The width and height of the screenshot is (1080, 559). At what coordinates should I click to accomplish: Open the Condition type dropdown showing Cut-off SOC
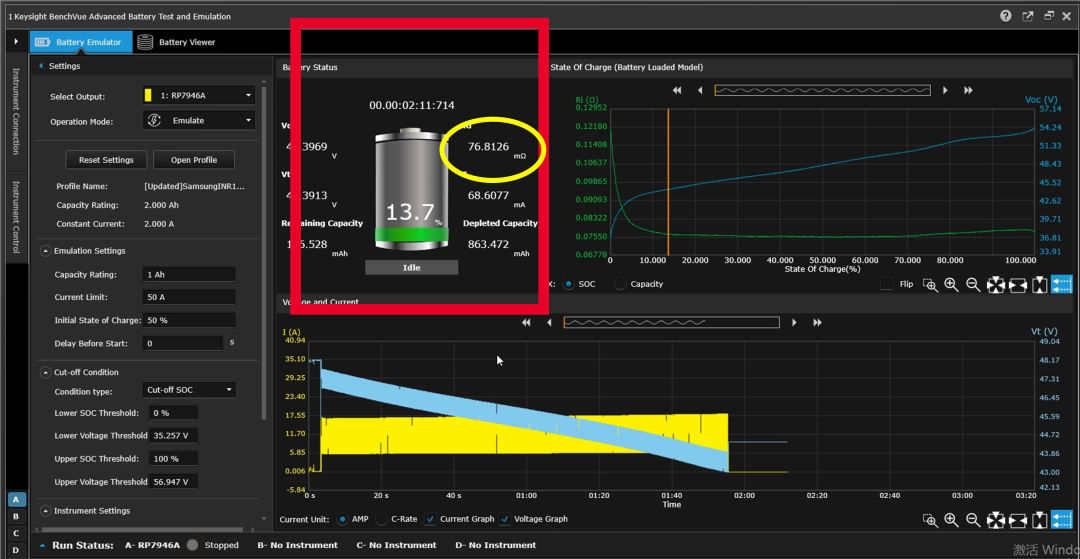tap(189, 390)
